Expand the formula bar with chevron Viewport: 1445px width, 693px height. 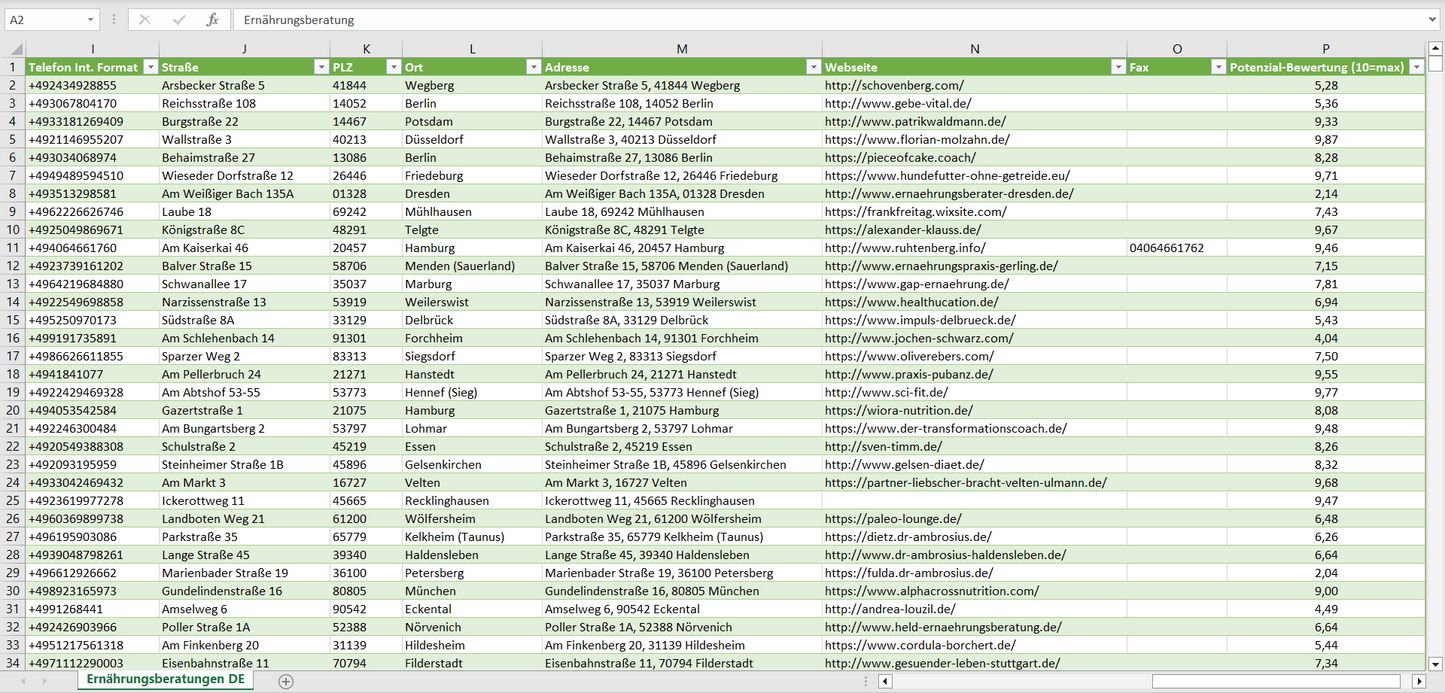pyautogui.click(x=1434, y=20)
